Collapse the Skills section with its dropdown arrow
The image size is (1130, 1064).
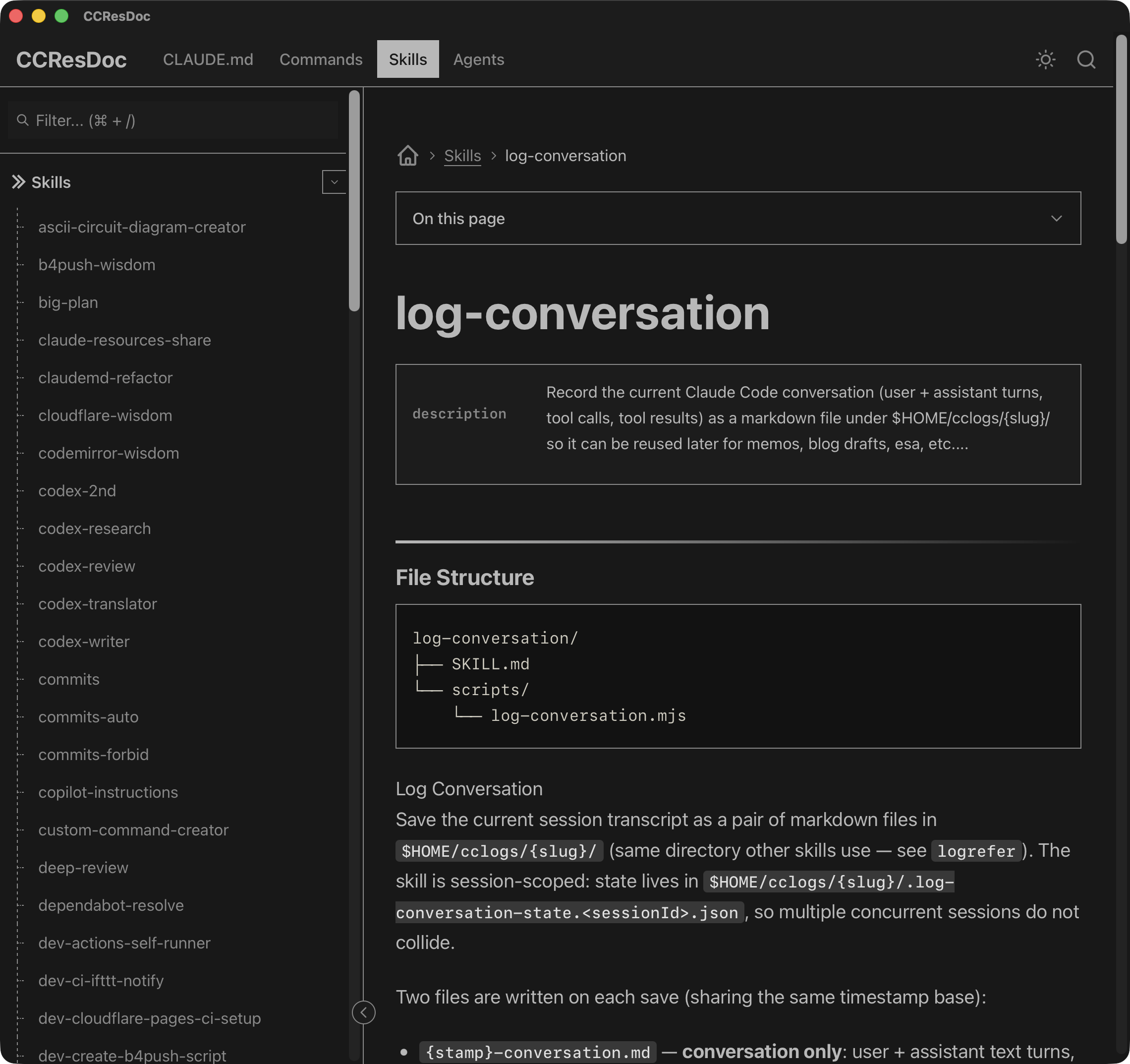point(334,182)
